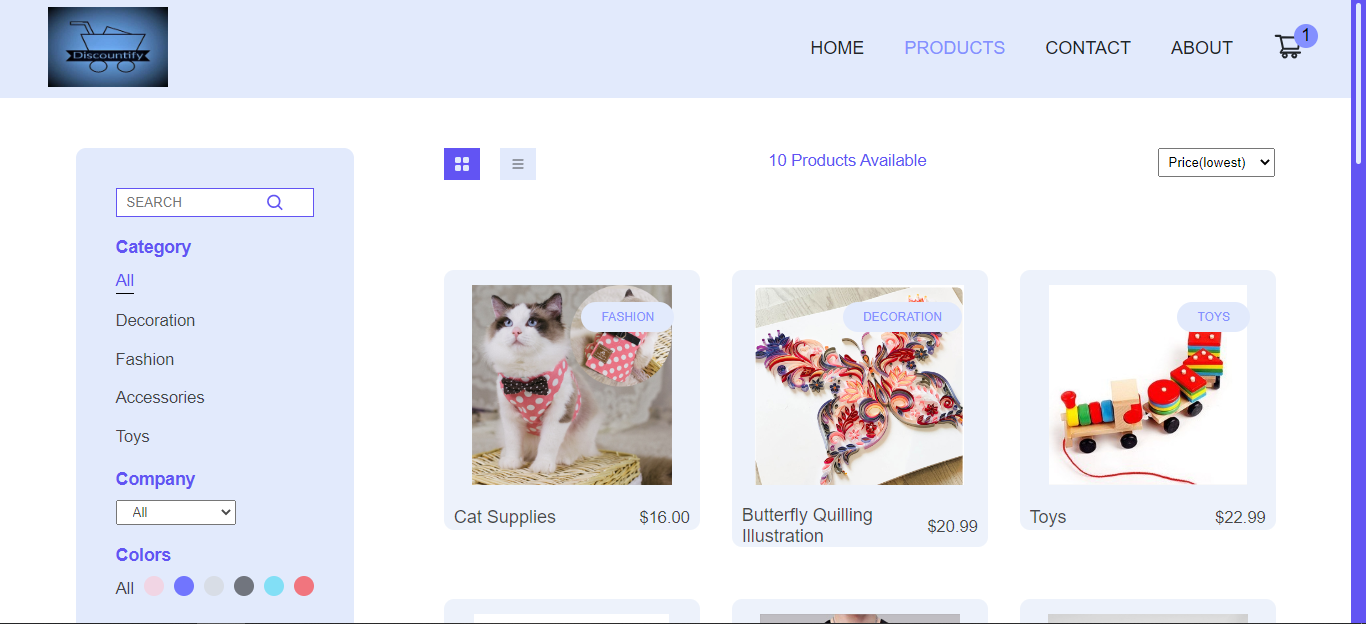Switch to list view layout
Screen dimensions: 1366x624
coord(518,164)
